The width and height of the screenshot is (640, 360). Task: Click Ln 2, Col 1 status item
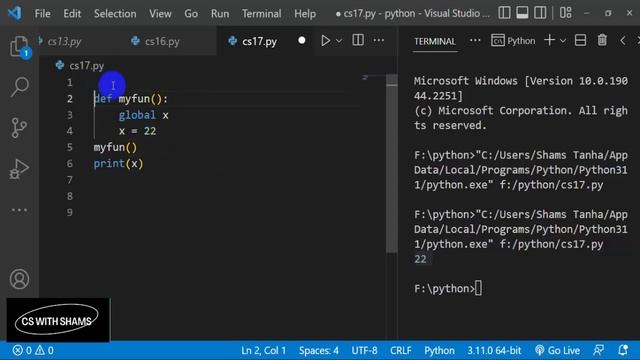click(x=263, y=350)
